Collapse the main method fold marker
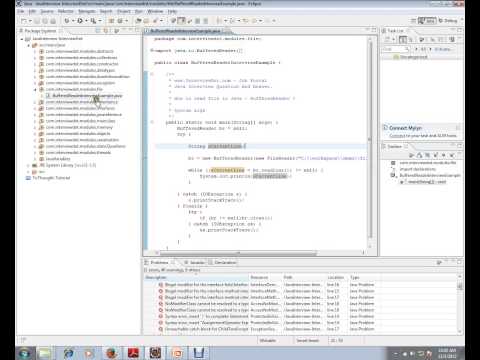This screenshot has width=480, height=360. coord(152,122)
